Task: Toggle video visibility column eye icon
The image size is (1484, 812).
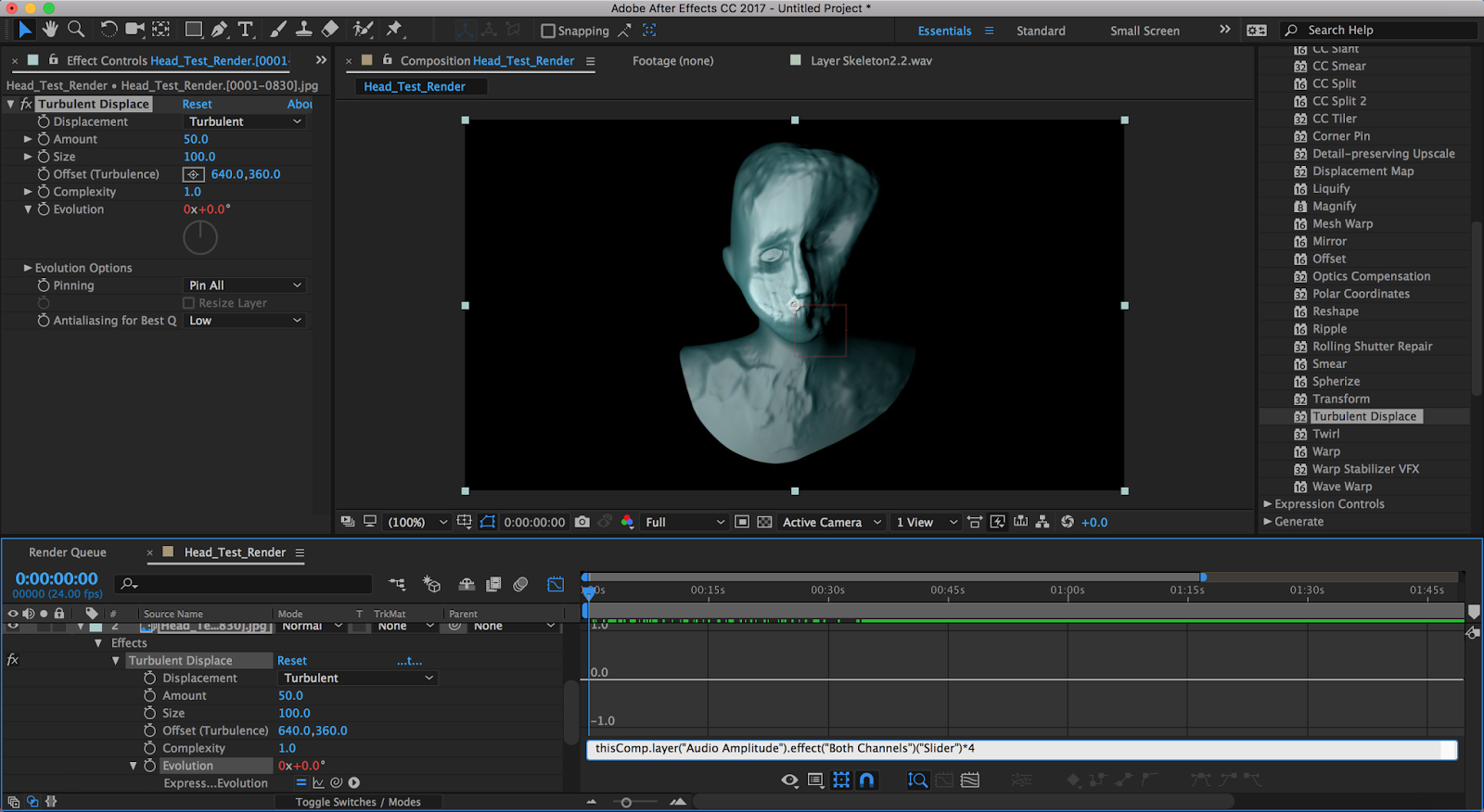Action: click(13, 614)
